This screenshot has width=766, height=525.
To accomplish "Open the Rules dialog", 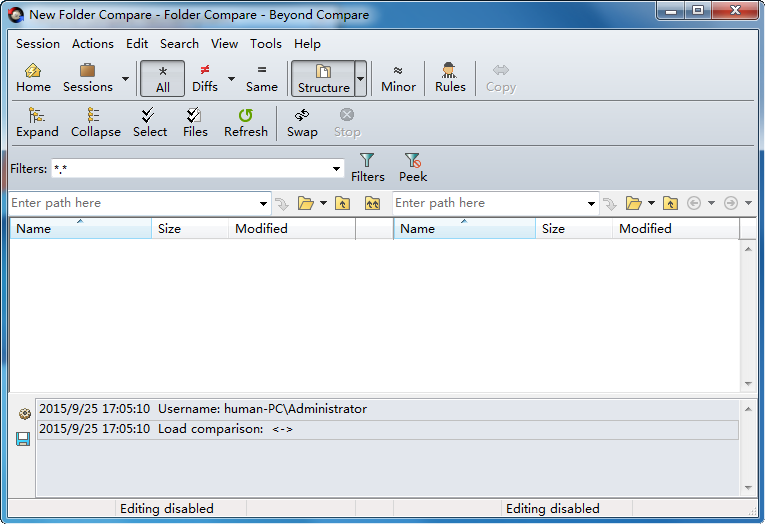I will 450,78.
